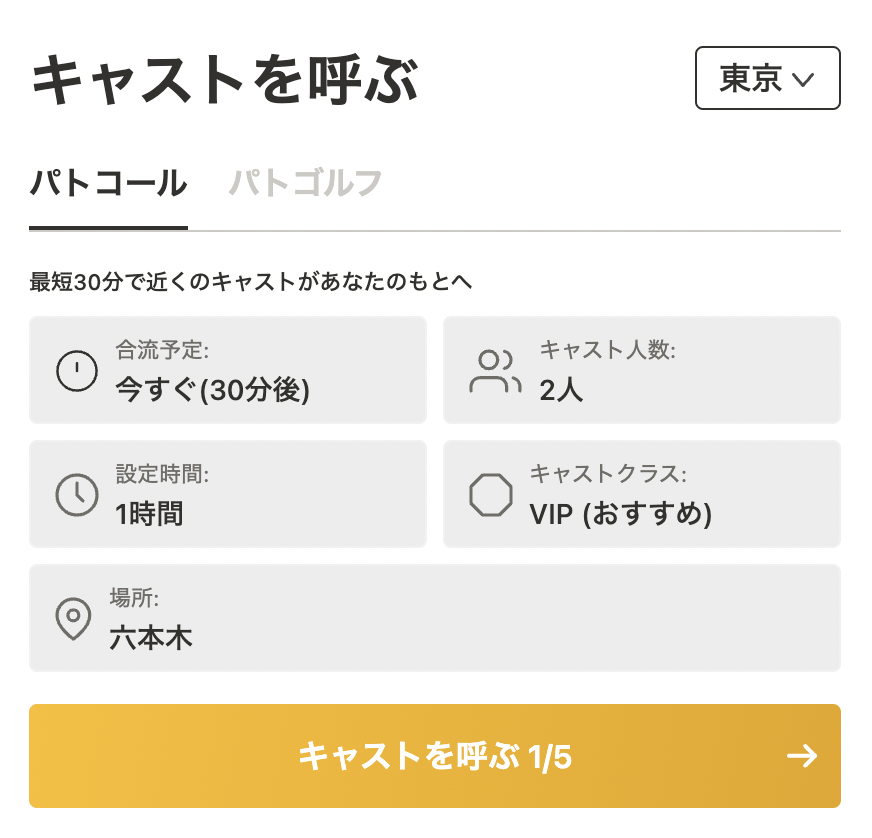872x838 pixels.
Task: Click the clock icon beside 設定時間
Action: [76, 494]
